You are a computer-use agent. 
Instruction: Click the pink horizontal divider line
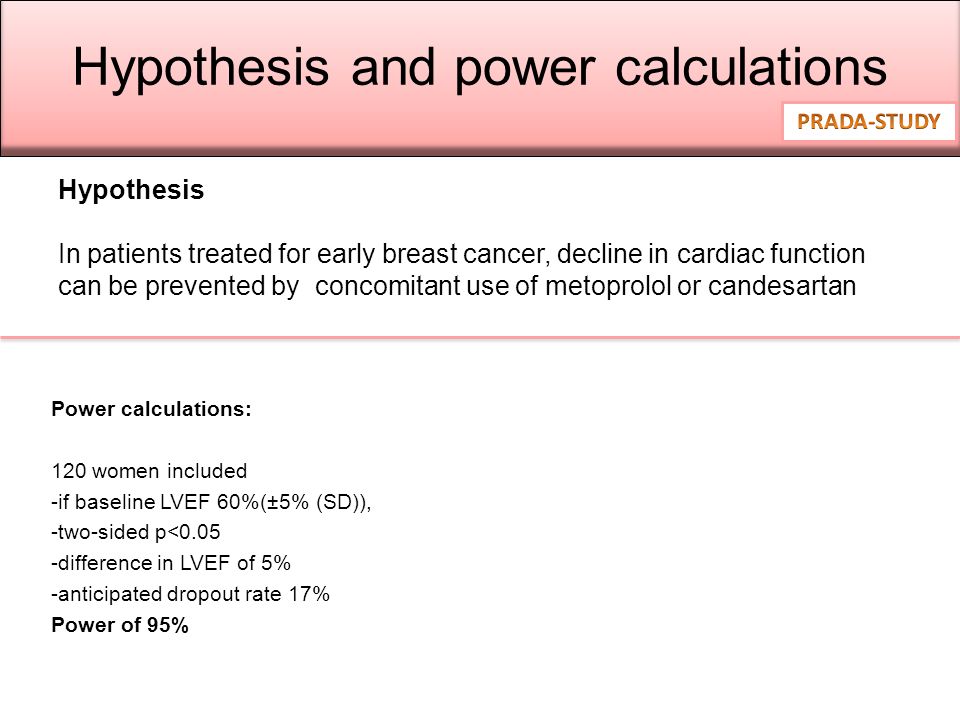480,337
